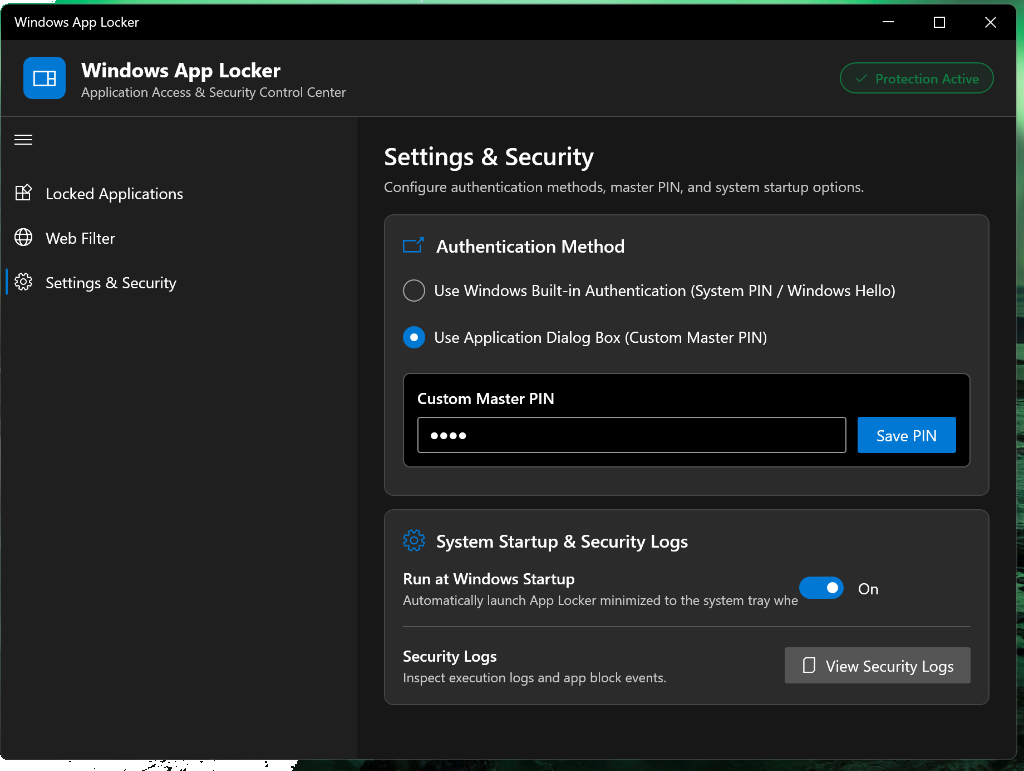The width and height of the screenshot is (1024, 771).
Task: Click 'Automatically launch App Locker minimized' description
Action: [x=600, y=601]
